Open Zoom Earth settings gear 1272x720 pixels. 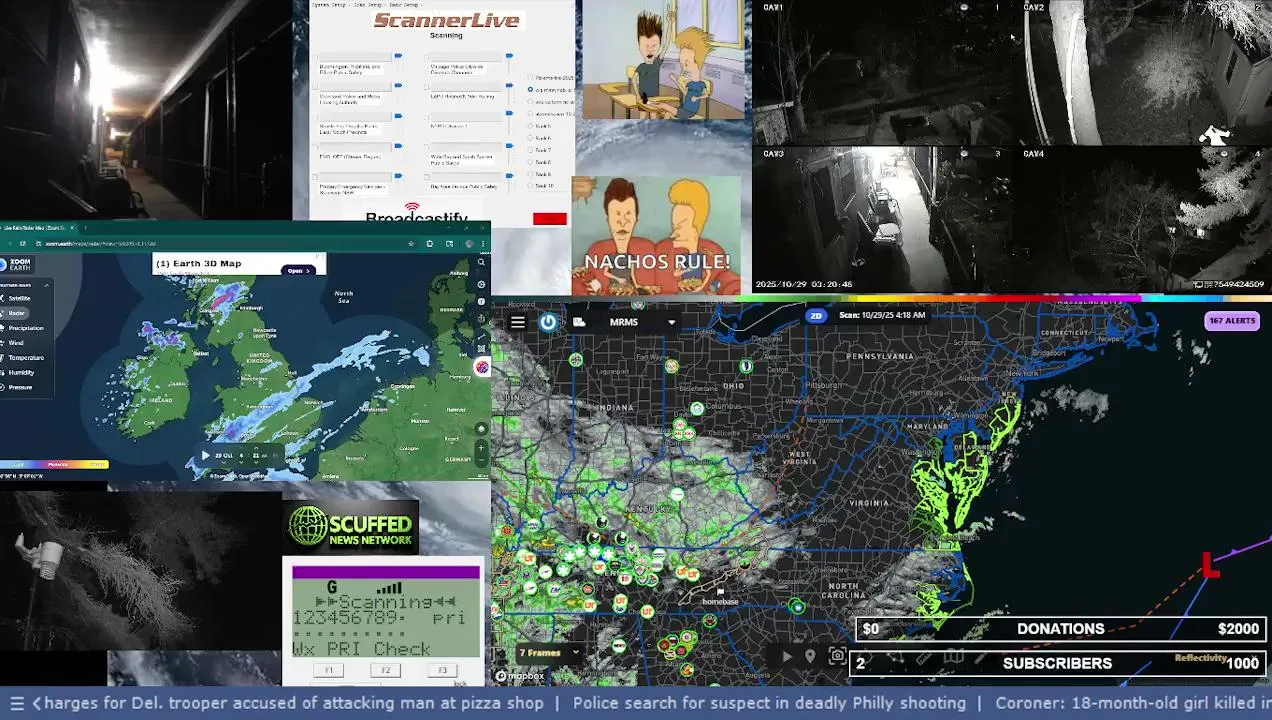[x=481, y=284]
